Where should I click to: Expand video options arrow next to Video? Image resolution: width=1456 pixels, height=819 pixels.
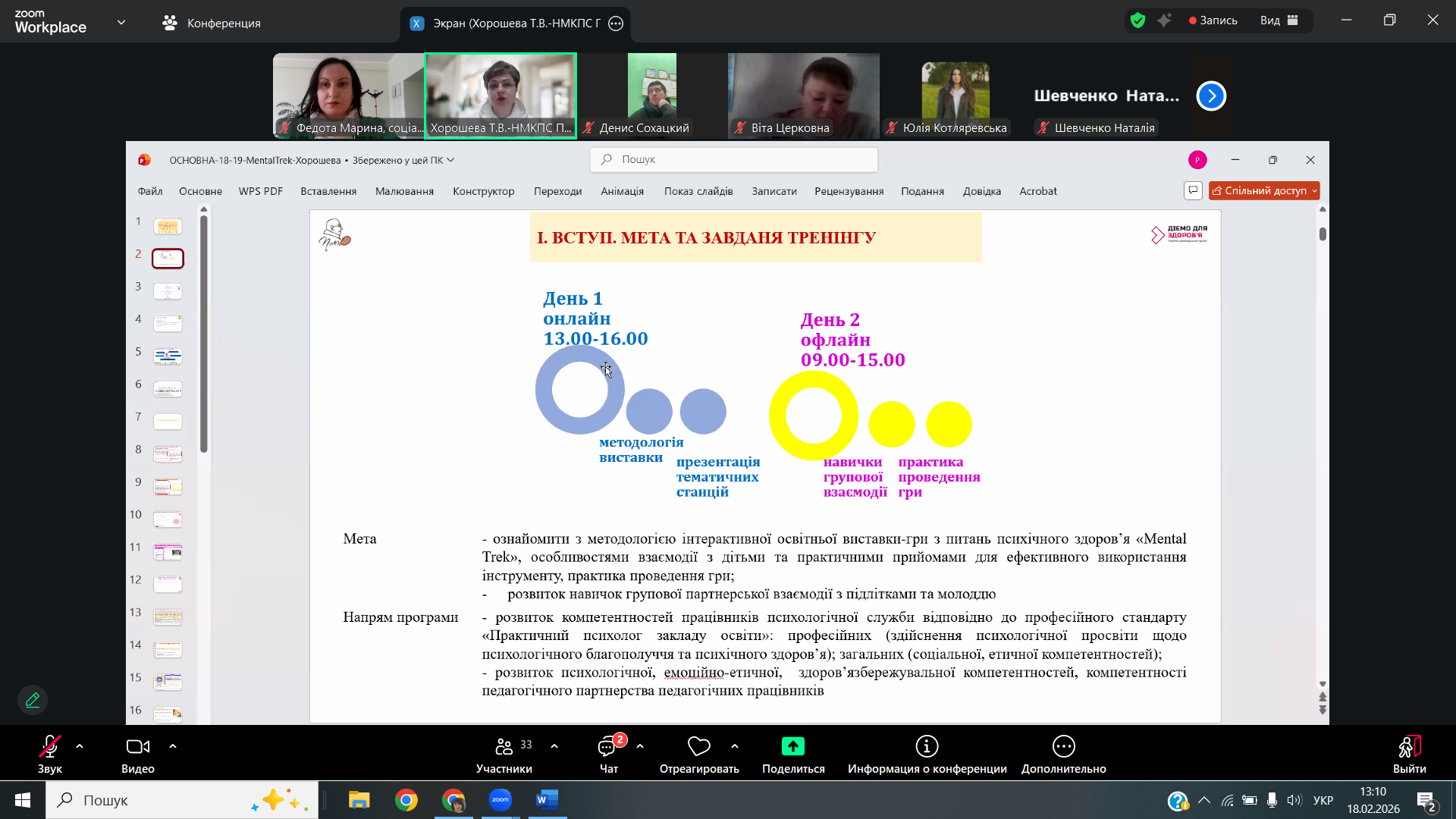tap(173, 747)
